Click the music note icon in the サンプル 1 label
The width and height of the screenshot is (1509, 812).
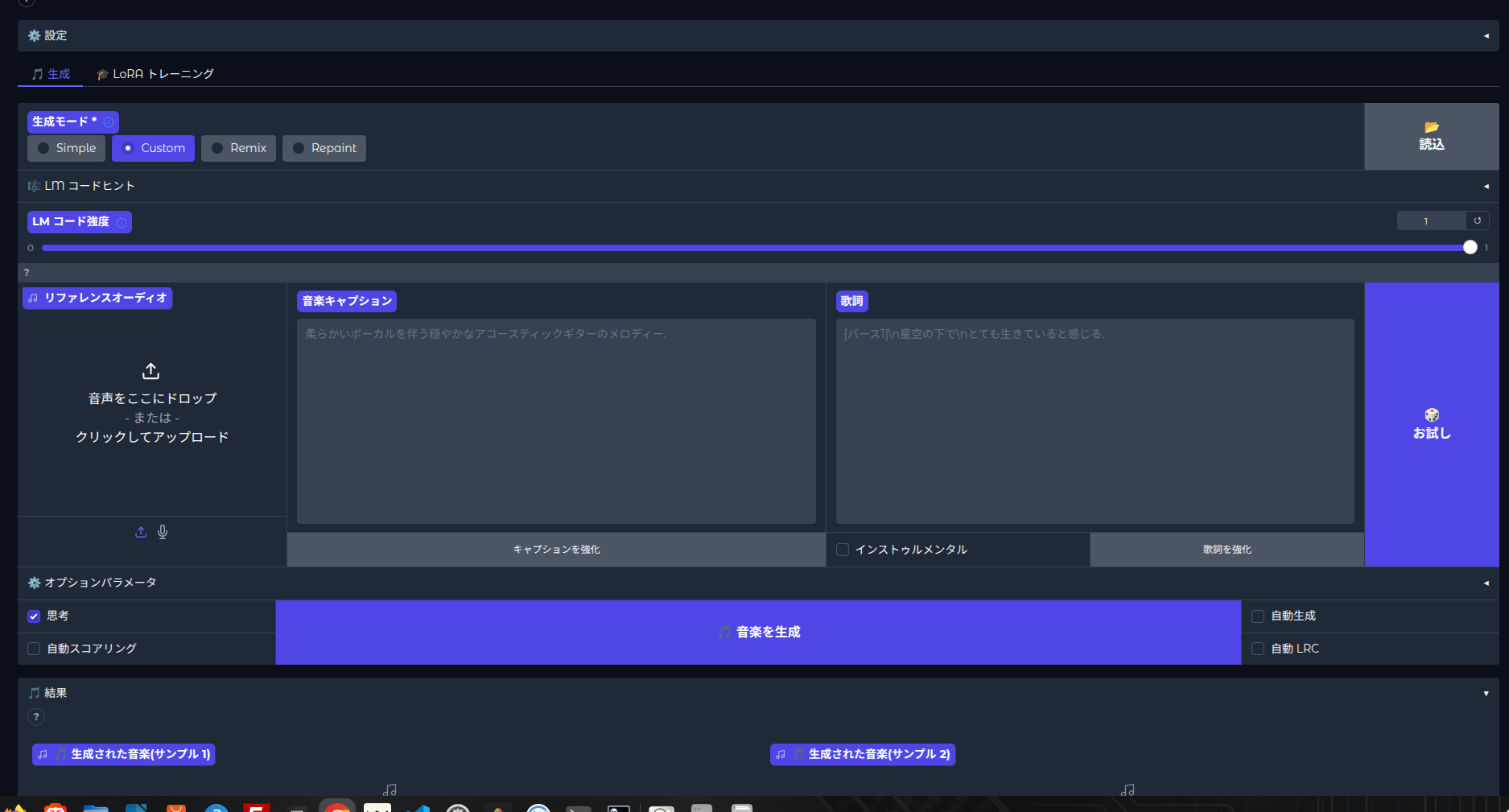pyautogui.click(x=43, y=755)
